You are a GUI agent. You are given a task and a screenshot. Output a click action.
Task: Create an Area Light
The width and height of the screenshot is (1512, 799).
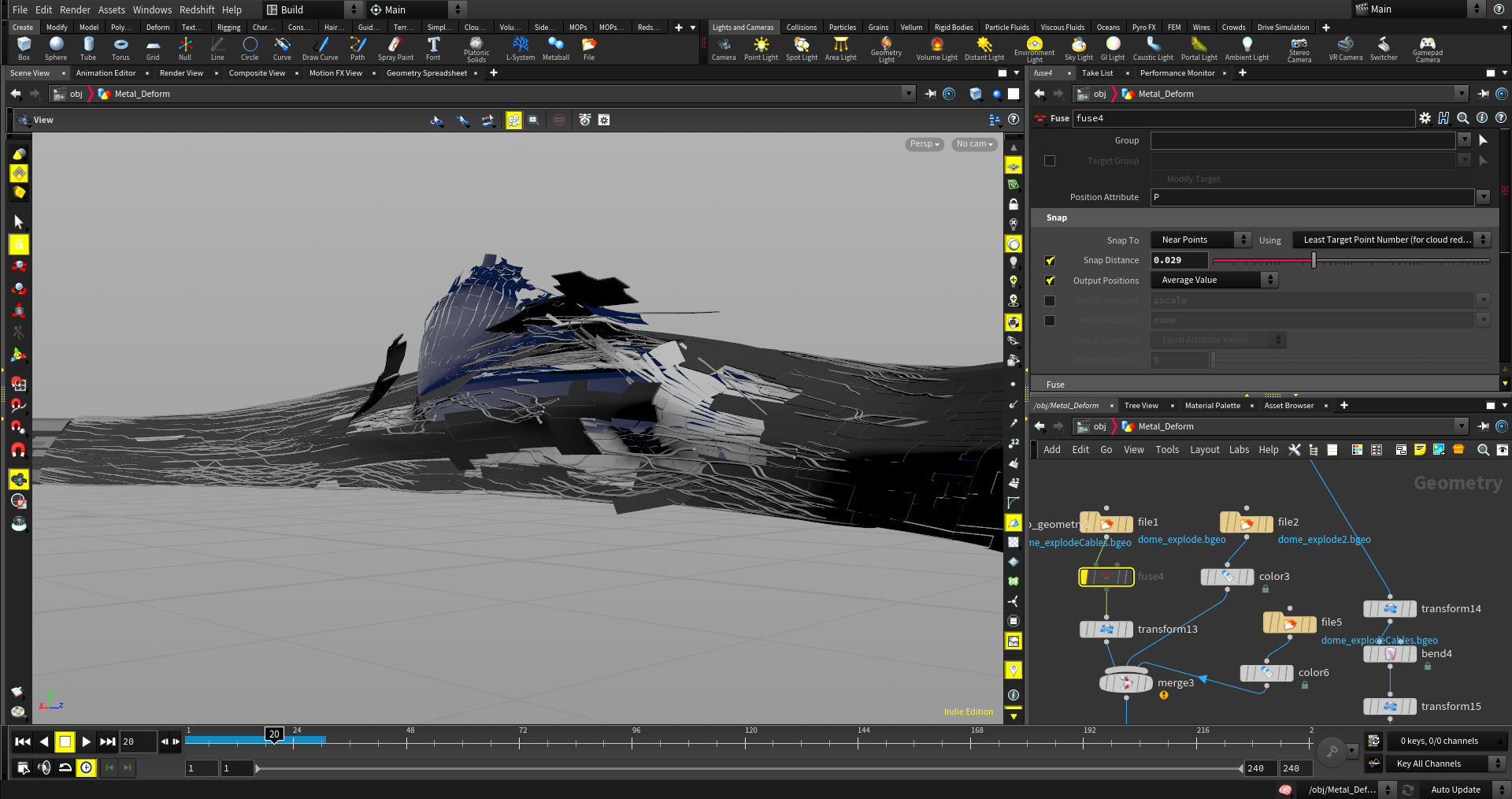point(841,49)
